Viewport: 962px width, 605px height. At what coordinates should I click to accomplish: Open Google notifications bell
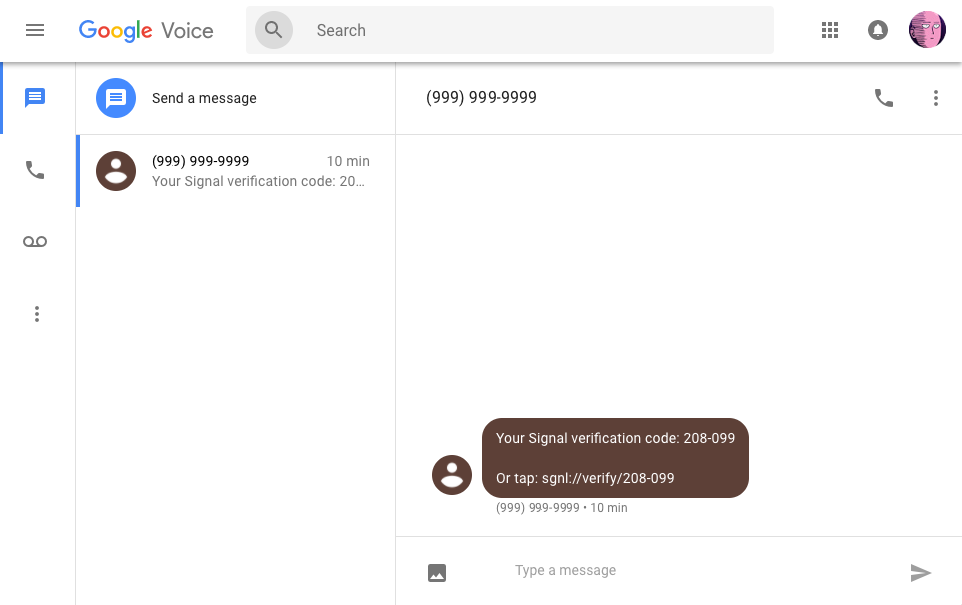tap(878, 30)
